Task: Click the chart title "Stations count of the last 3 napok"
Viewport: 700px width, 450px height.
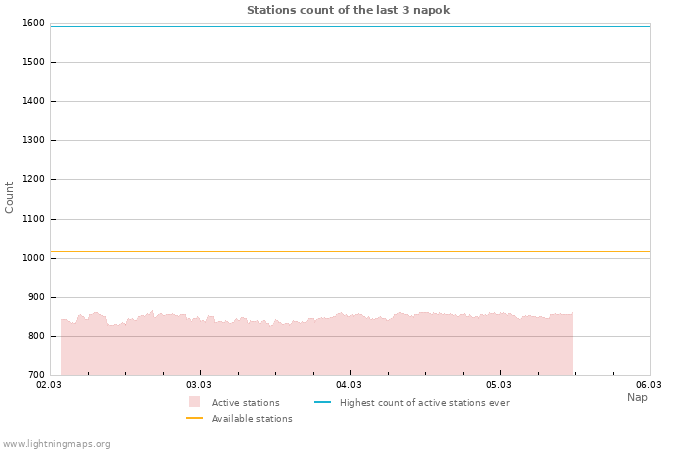Action: click(x=349, y=10)
